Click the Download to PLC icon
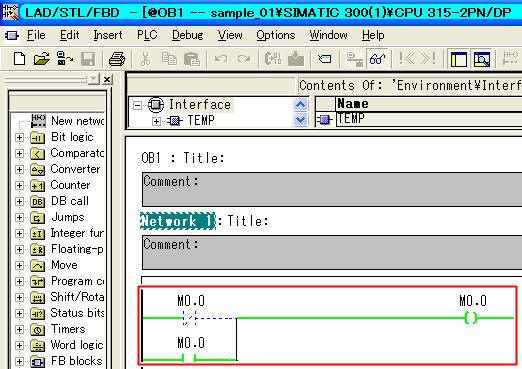 point(296,59)
